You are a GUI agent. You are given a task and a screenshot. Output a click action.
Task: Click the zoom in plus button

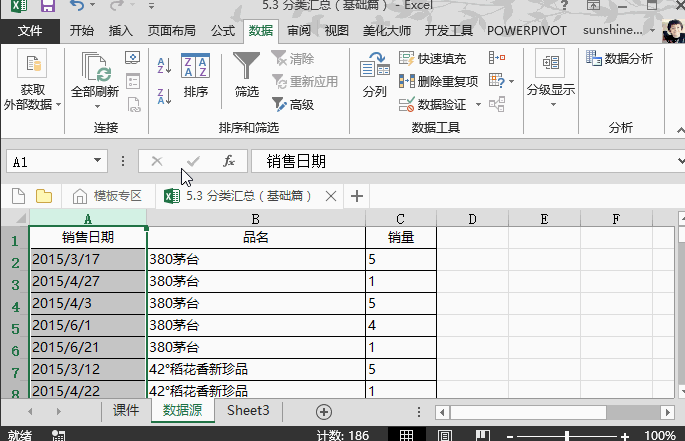(x=625, y=436)
